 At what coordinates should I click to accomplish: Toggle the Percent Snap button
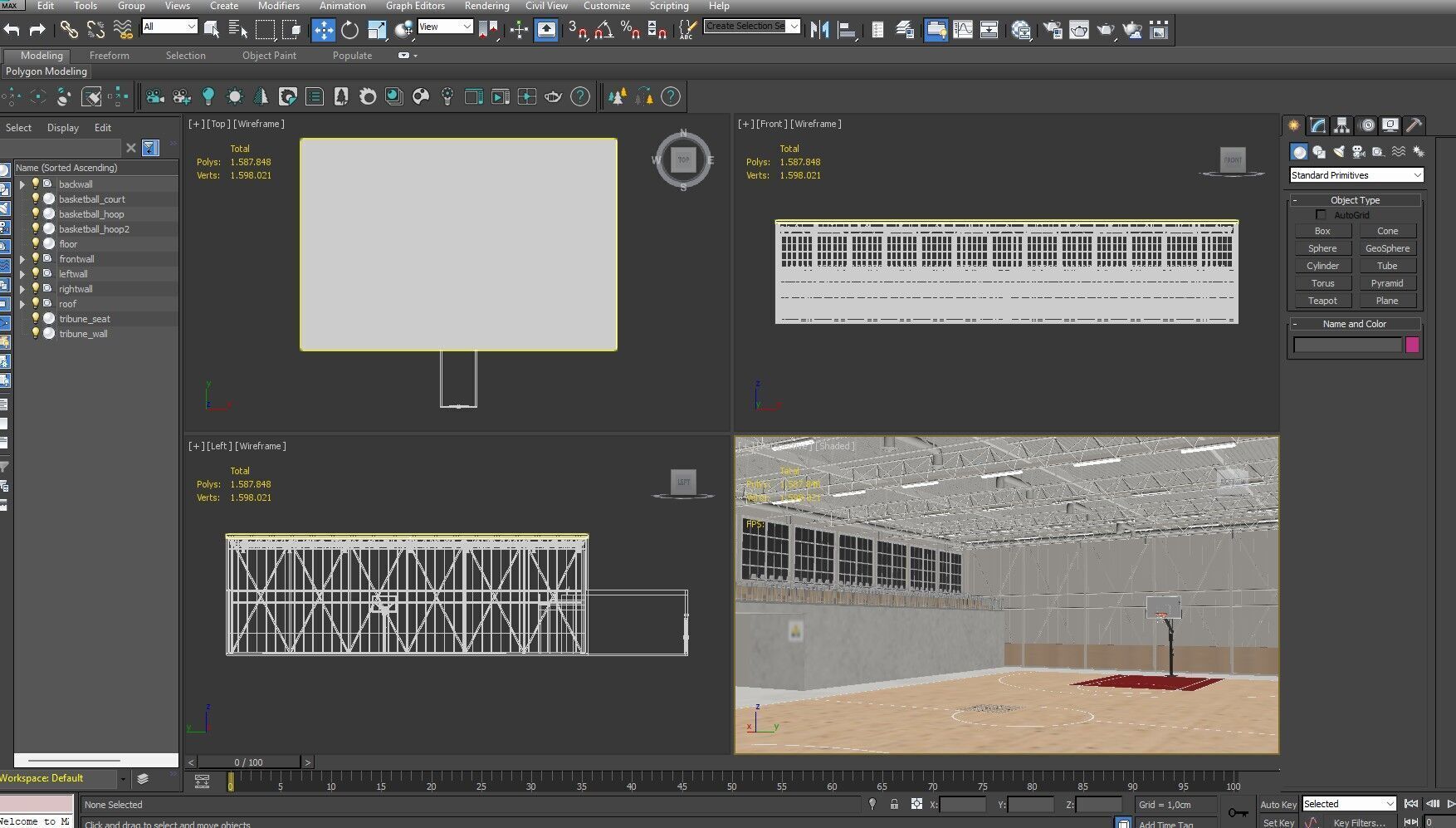point(631,30)
